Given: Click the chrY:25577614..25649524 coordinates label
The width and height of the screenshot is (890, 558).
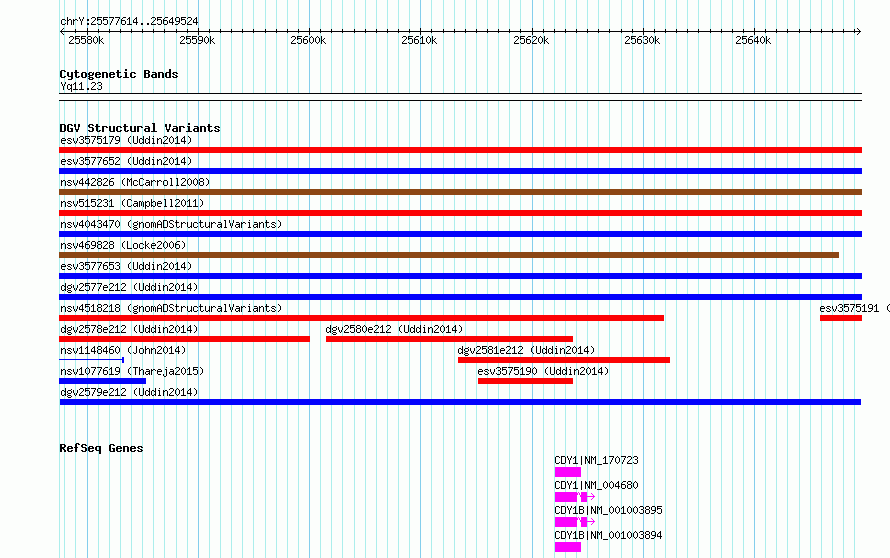Looking at the screenshot, I should [x=129, y=22].
